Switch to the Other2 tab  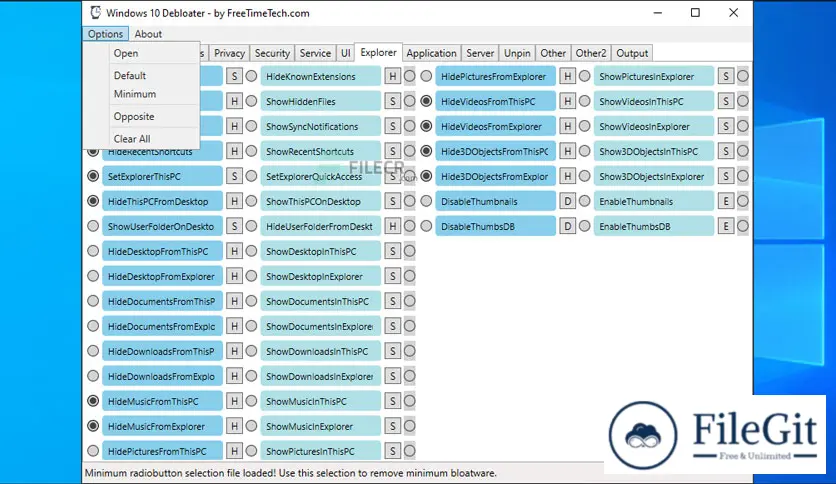pos(591,53)
